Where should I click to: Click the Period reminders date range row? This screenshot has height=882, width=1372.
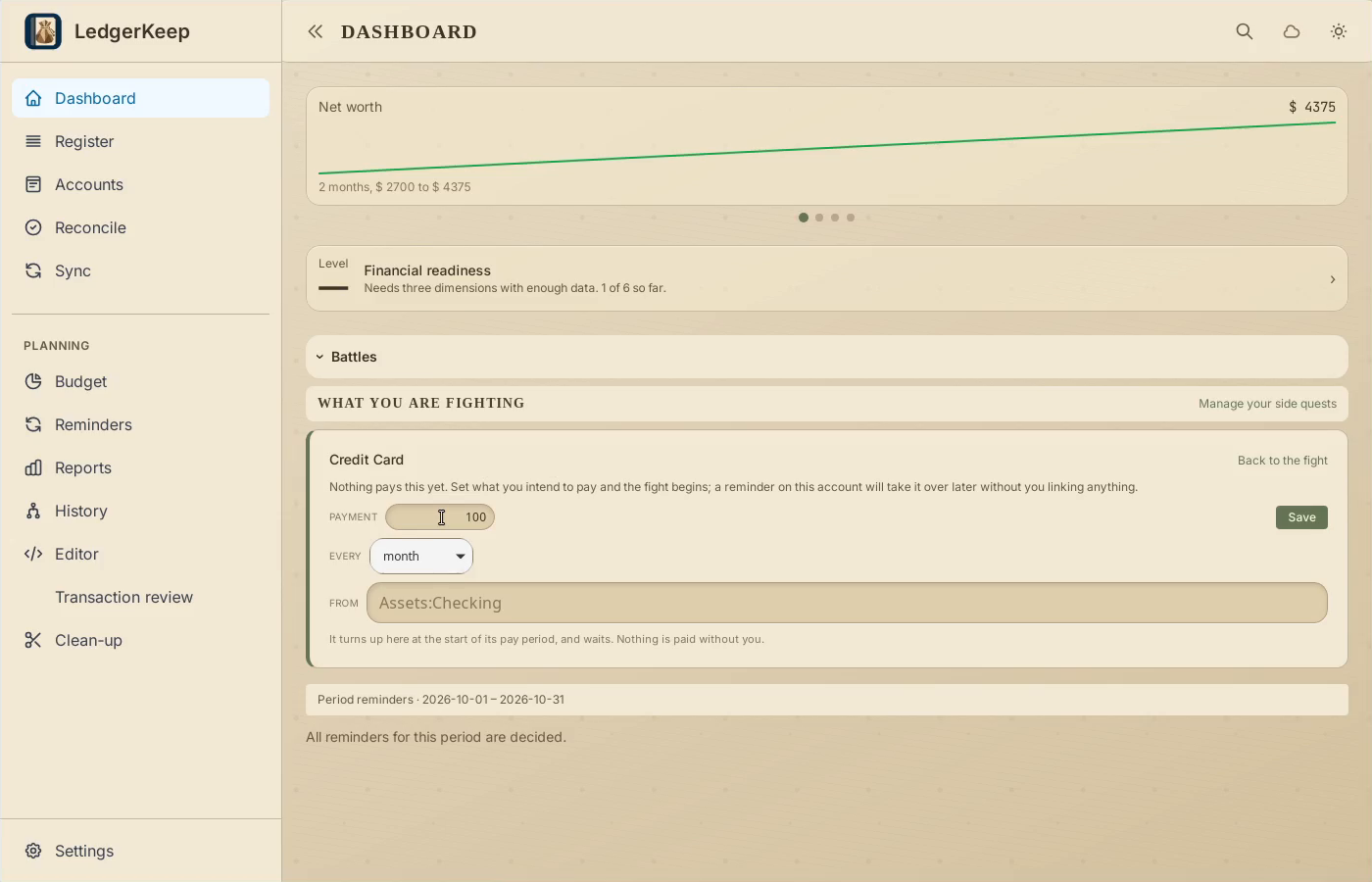pyautogui.click(x=827, y=700)
